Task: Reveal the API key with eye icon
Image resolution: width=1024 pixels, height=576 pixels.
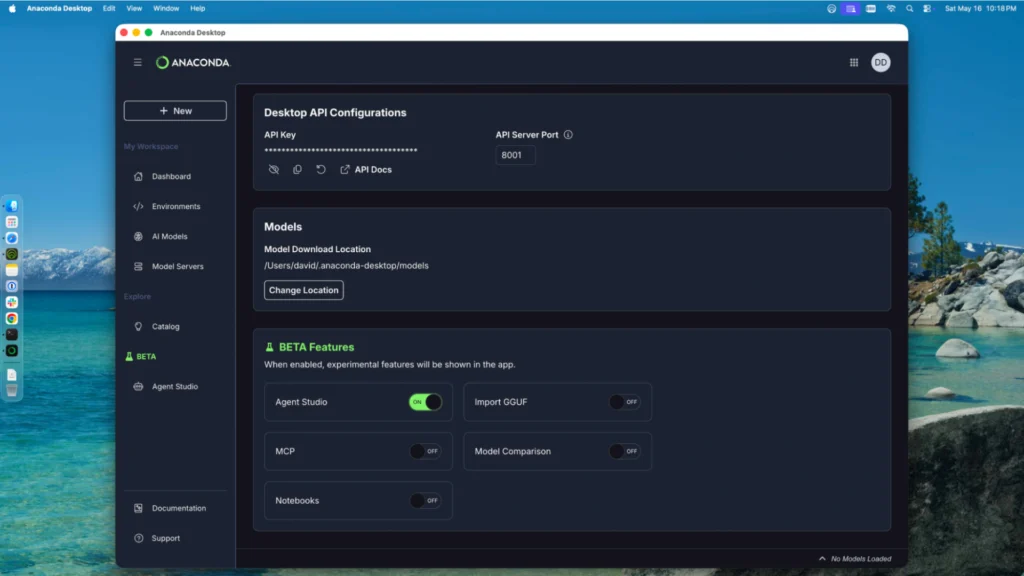Action: tap(274, 170)
